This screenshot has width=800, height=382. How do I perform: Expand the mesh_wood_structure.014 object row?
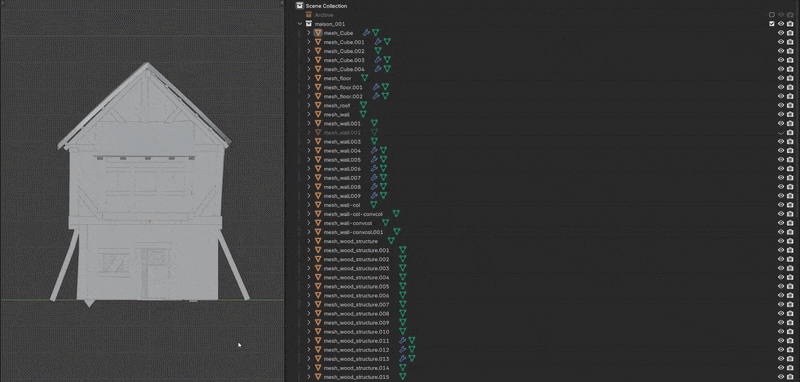coord(309,367)
